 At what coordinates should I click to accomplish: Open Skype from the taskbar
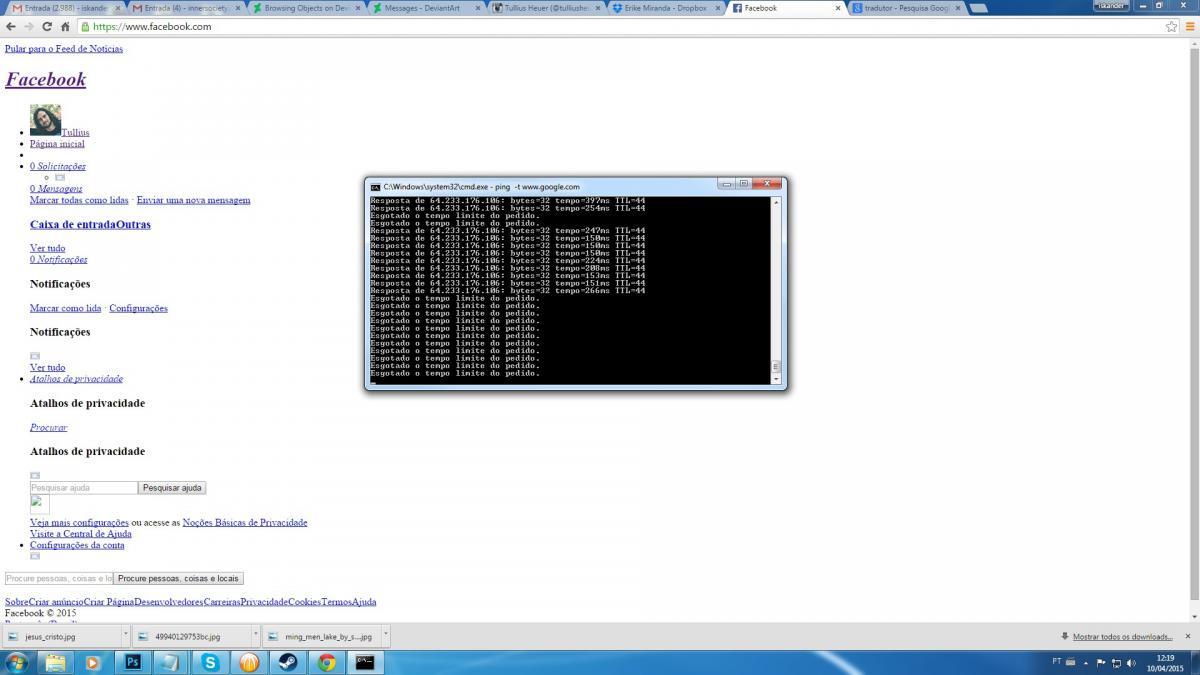(x=210, y=662)
